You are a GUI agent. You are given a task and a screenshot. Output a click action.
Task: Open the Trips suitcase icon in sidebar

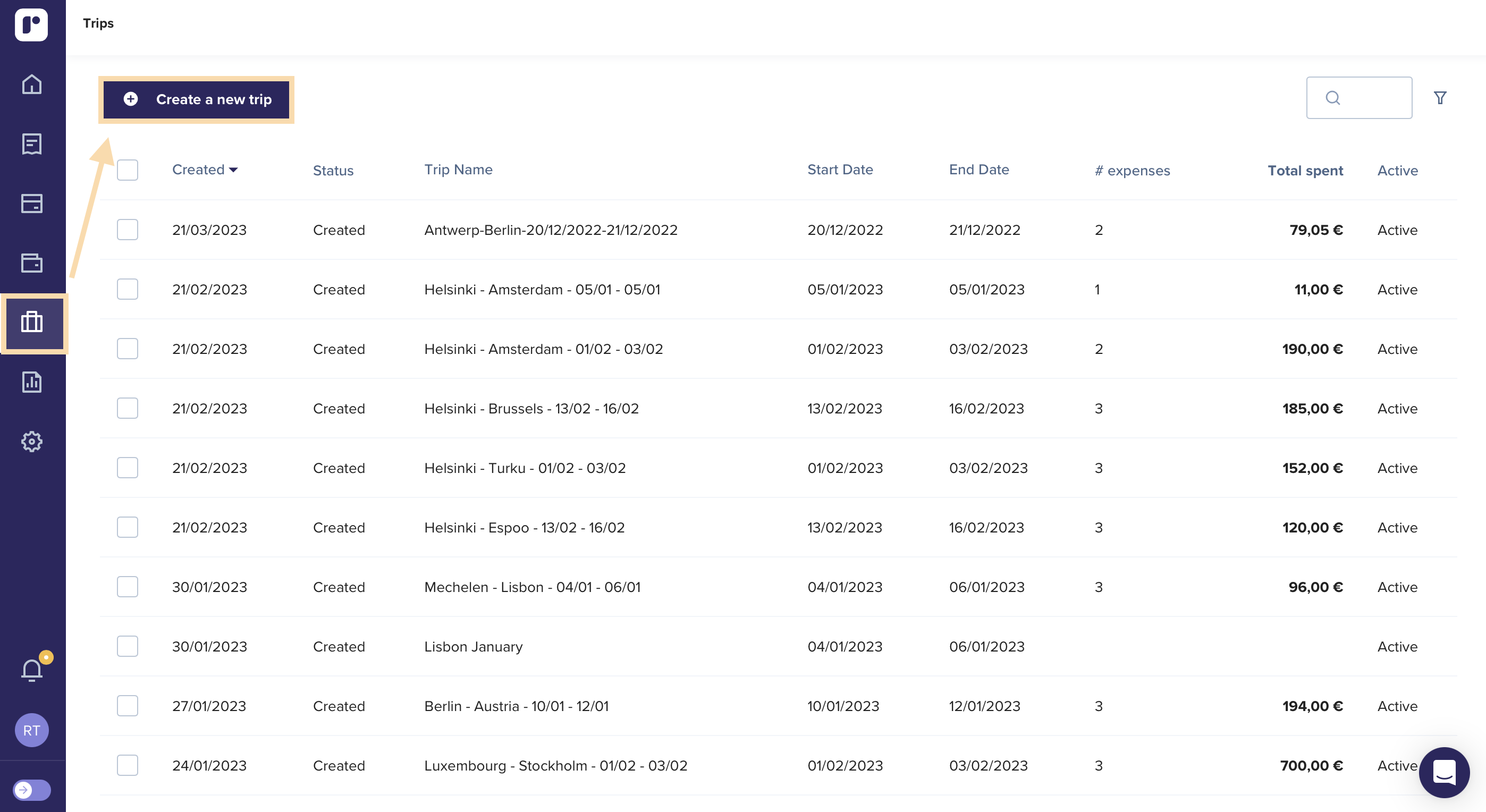[32, 323]
